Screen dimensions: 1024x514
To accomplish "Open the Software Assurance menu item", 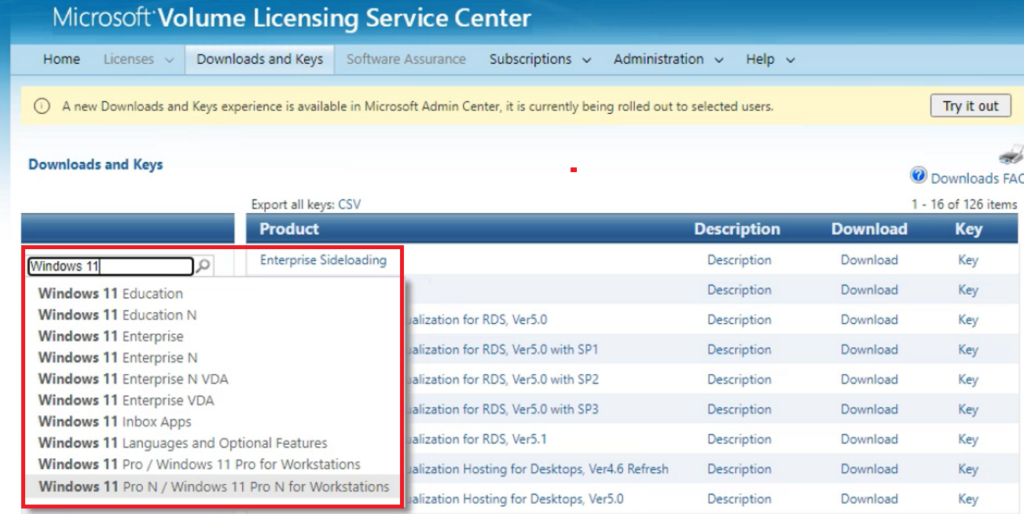I will click(x=406, y=59).
